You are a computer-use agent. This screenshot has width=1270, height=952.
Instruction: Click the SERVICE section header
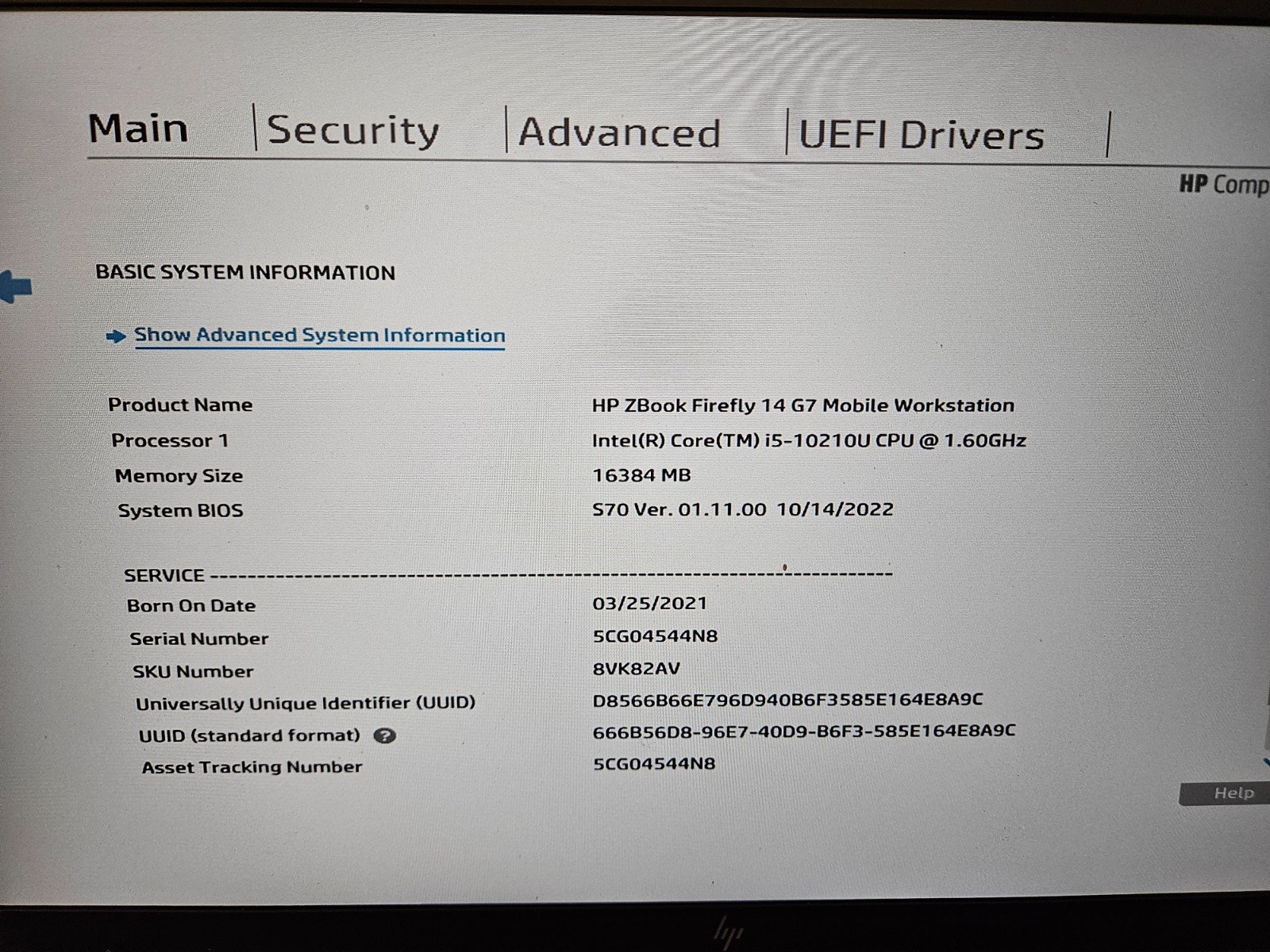click(x=164, y=575)
